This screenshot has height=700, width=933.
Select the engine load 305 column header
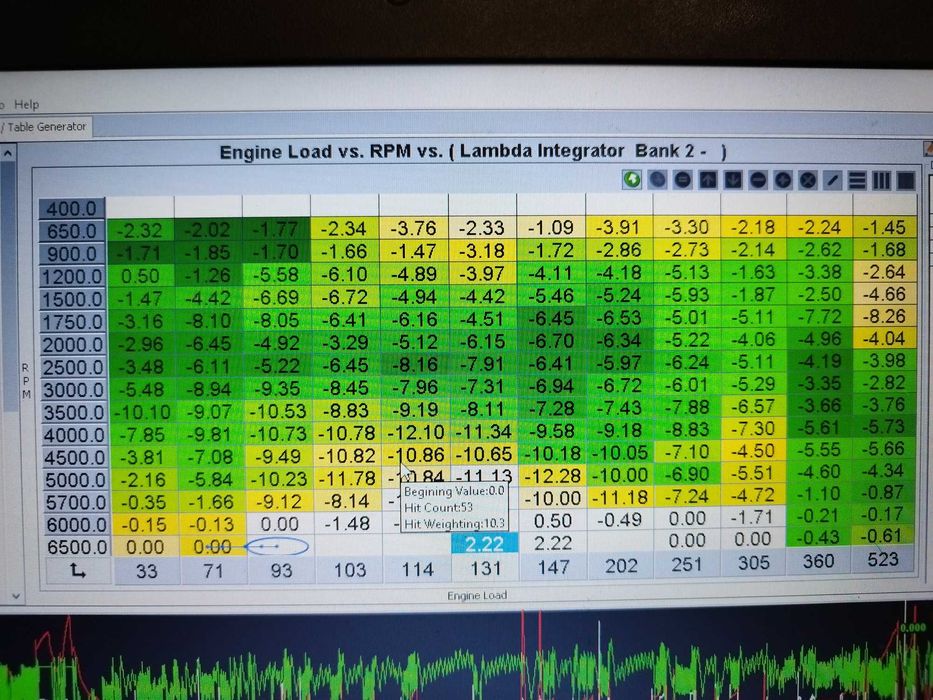click(x=753, y=562)
